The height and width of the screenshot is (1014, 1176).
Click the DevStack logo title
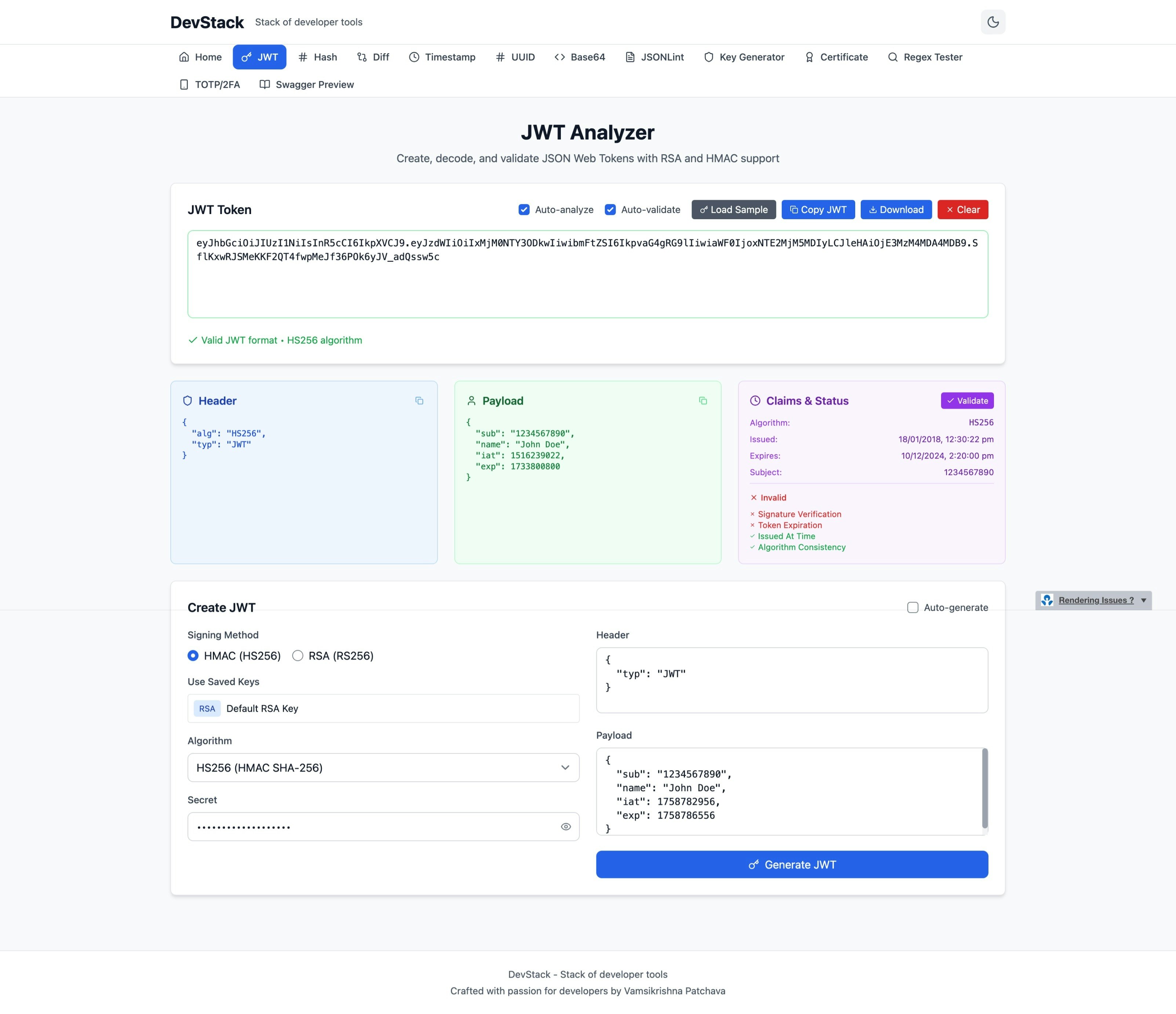[207, 22]
